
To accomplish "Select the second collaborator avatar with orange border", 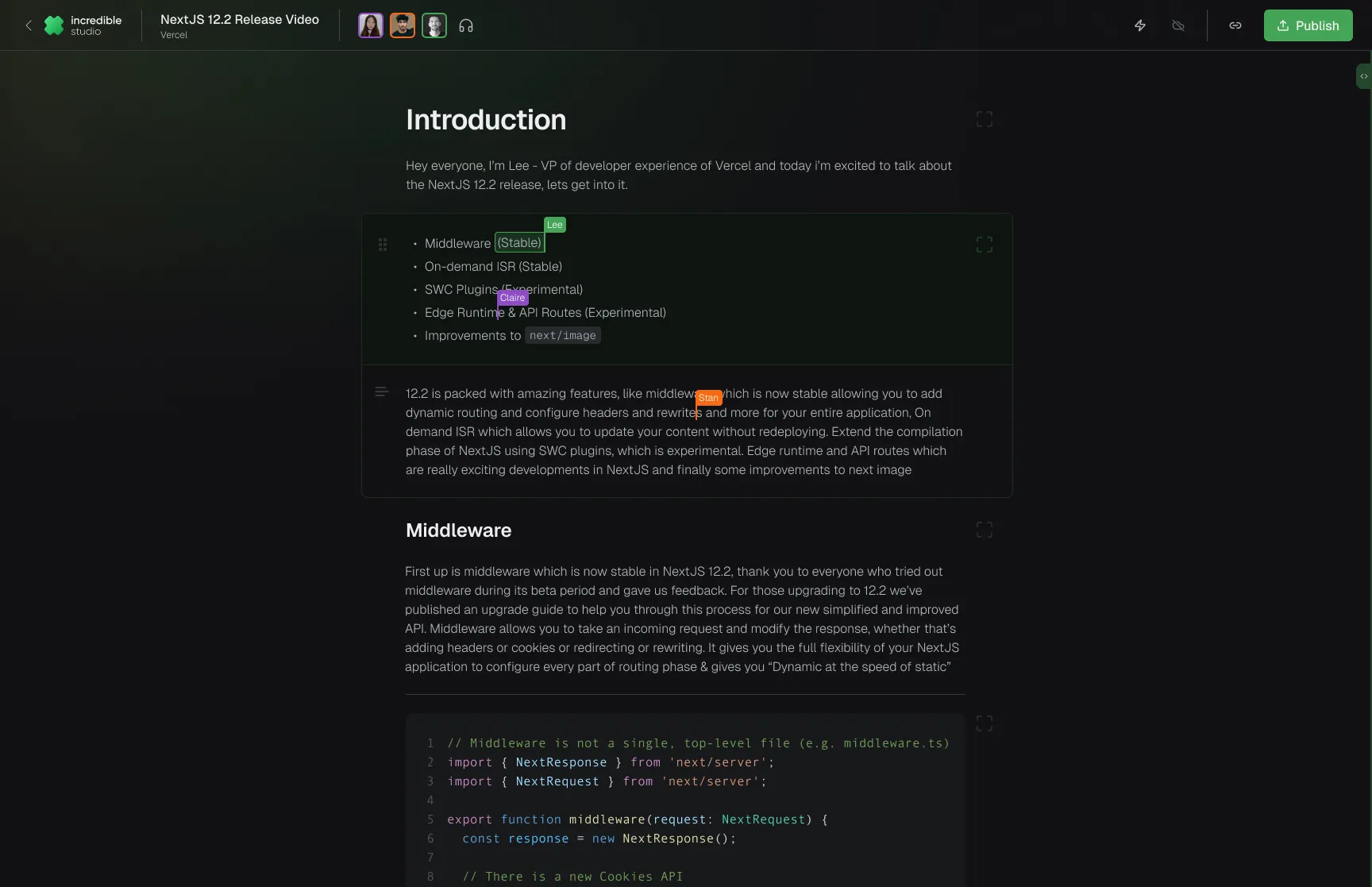I will pos(403,25).
